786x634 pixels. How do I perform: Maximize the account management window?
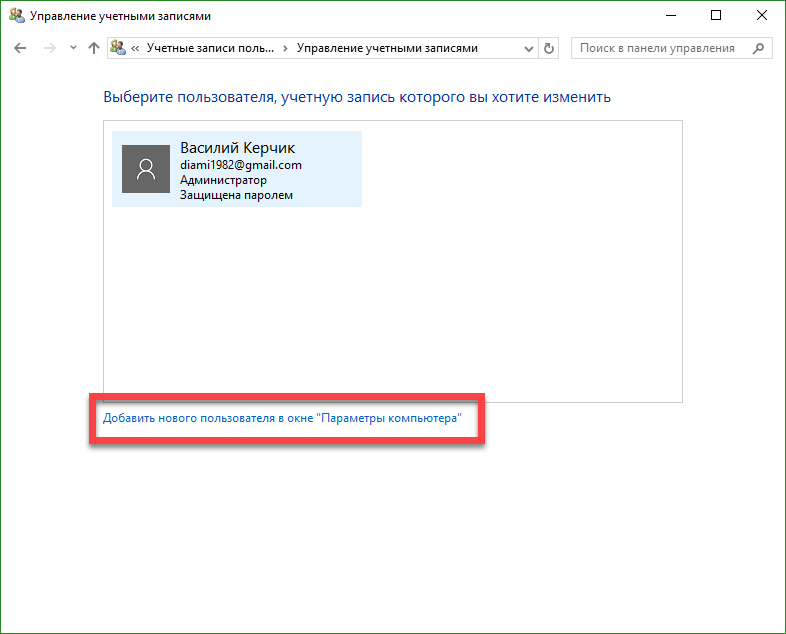pyautogui.click(x=716, y=16)
